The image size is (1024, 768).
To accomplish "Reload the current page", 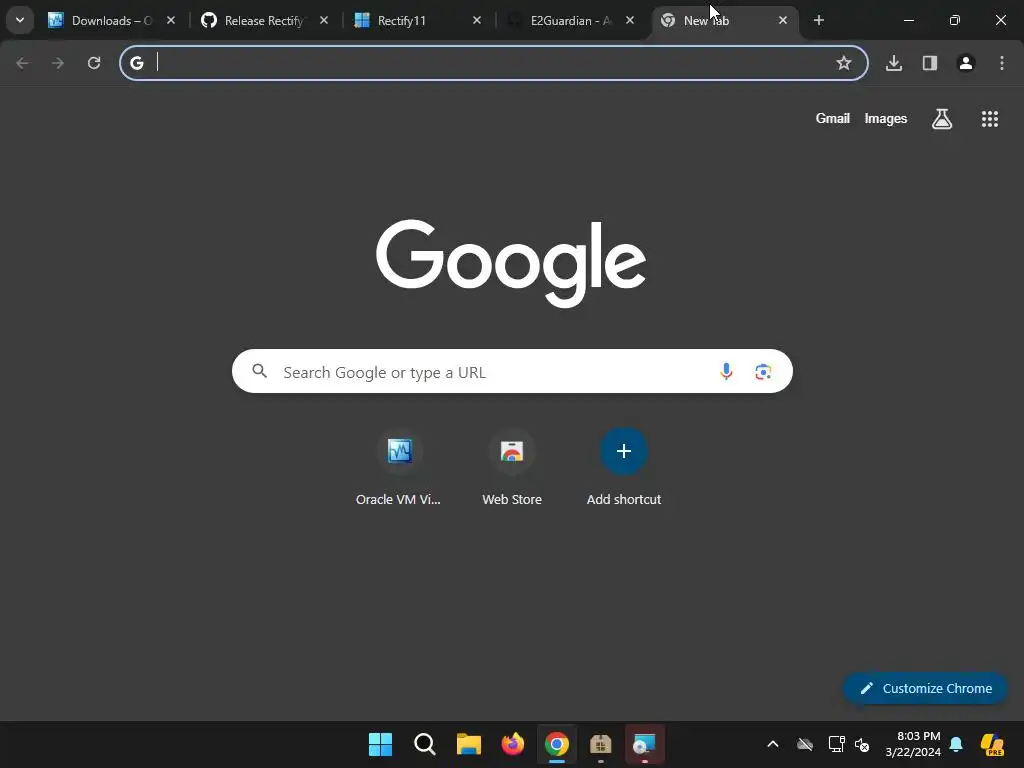I will click(x=94, y=63).
